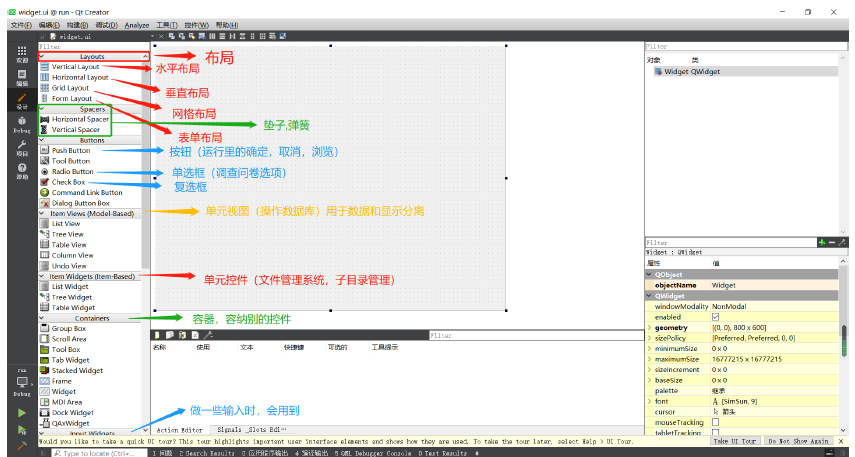Collapse the Containers category
The height and width of the screenshot is (457, 855).
pyautogui.click(x=42, y=318)
